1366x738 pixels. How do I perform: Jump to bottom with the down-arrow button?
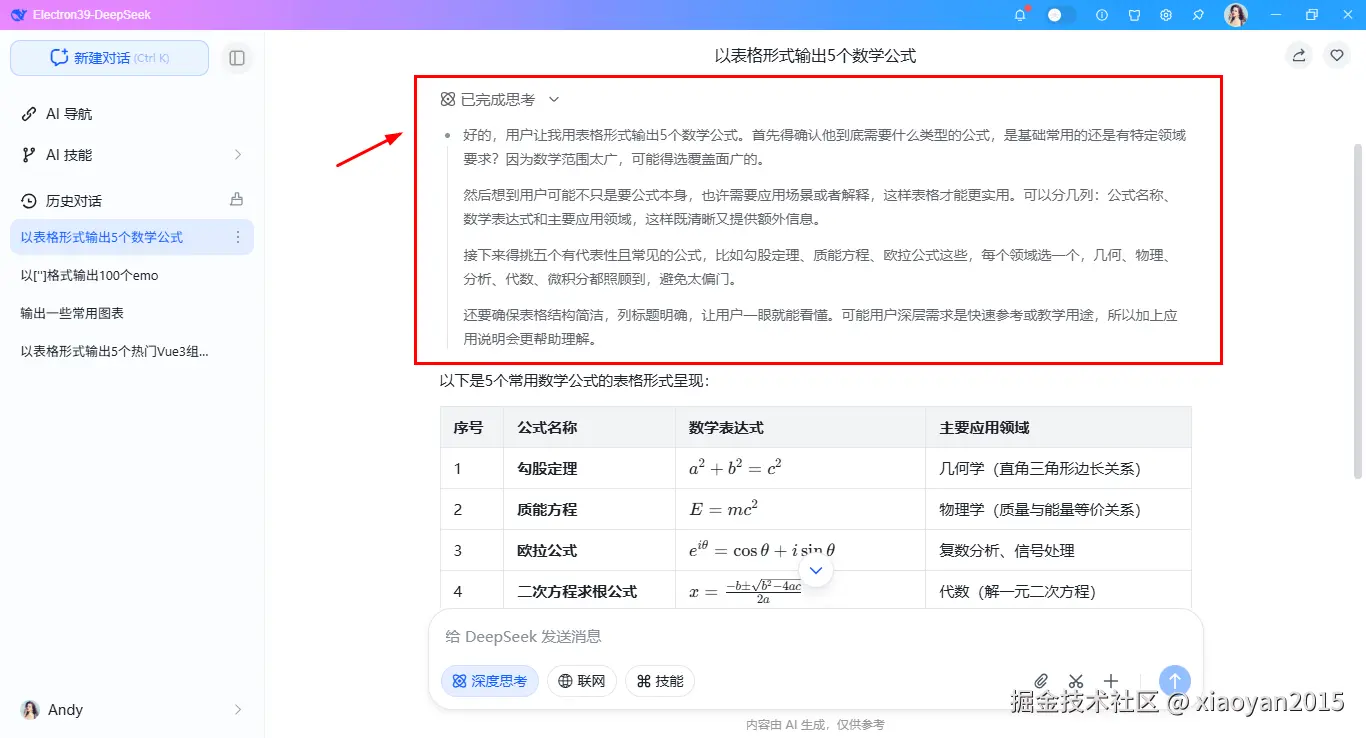(x=816, y=570)
